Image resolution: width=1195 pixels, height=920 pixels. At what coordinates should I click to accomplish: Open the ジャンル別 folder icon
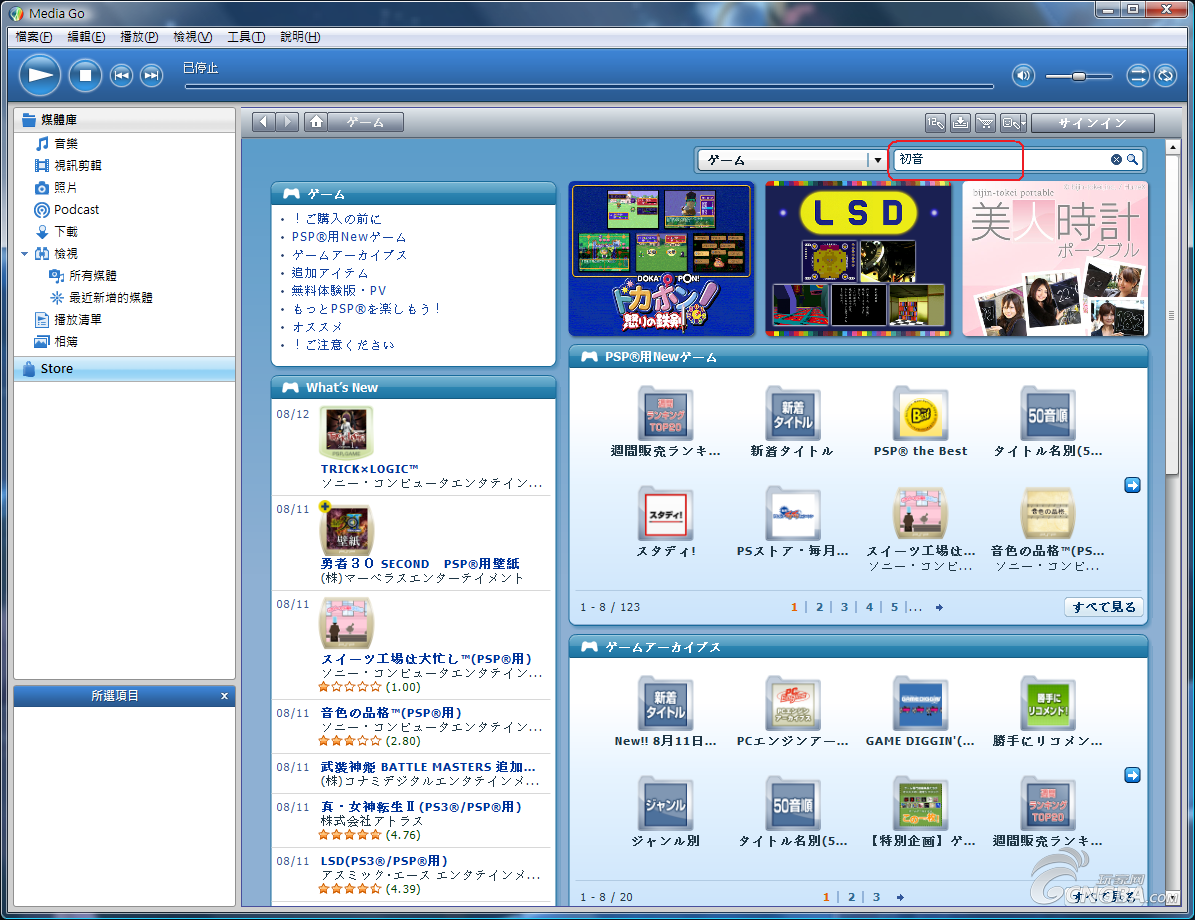[665, 804]
